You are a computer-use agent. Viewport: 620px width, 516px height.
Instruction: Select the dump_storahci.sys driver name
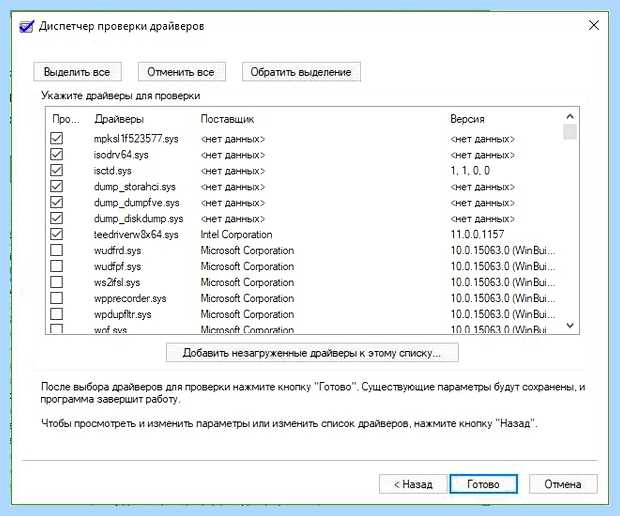(x=134, y=187)
